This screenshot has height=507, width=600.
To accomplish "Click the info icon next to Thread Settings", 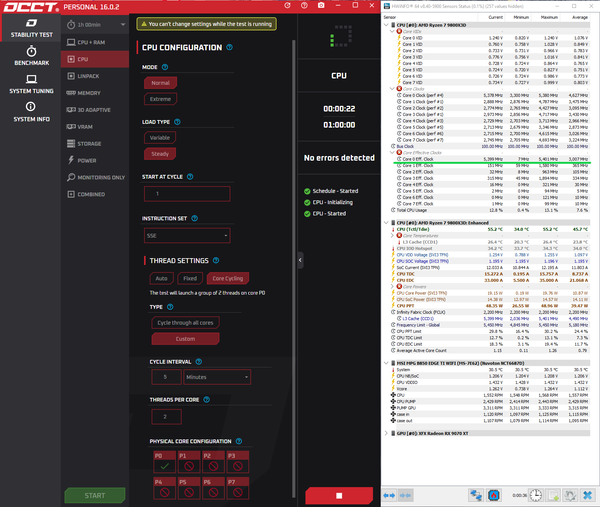I will coord(216,260).
